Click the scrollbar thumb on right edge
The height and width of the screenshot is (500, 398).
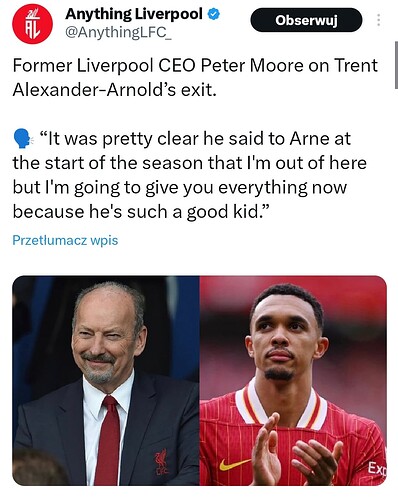[396, 65]
